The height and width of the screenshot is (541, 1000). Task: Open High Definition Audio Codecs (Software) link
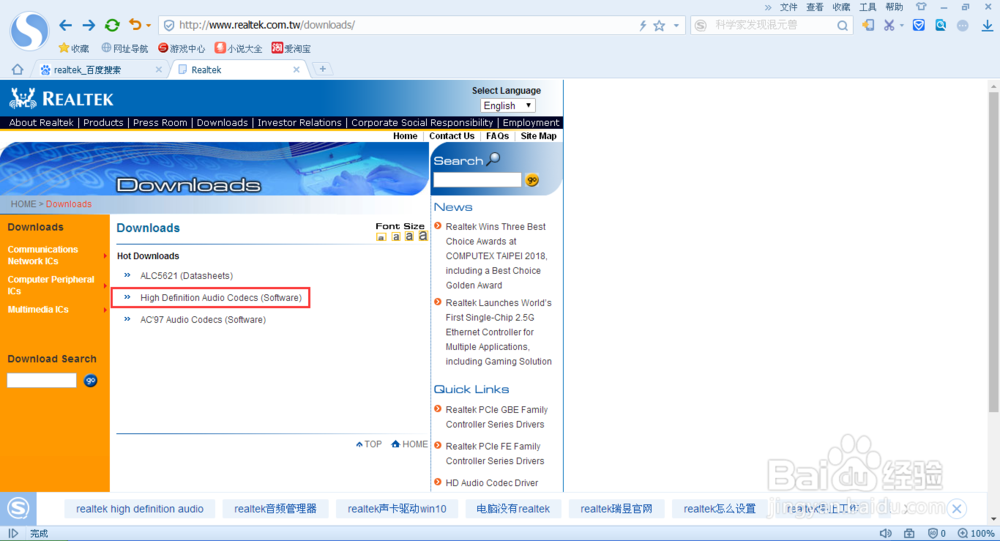click(x=221, y=297)
